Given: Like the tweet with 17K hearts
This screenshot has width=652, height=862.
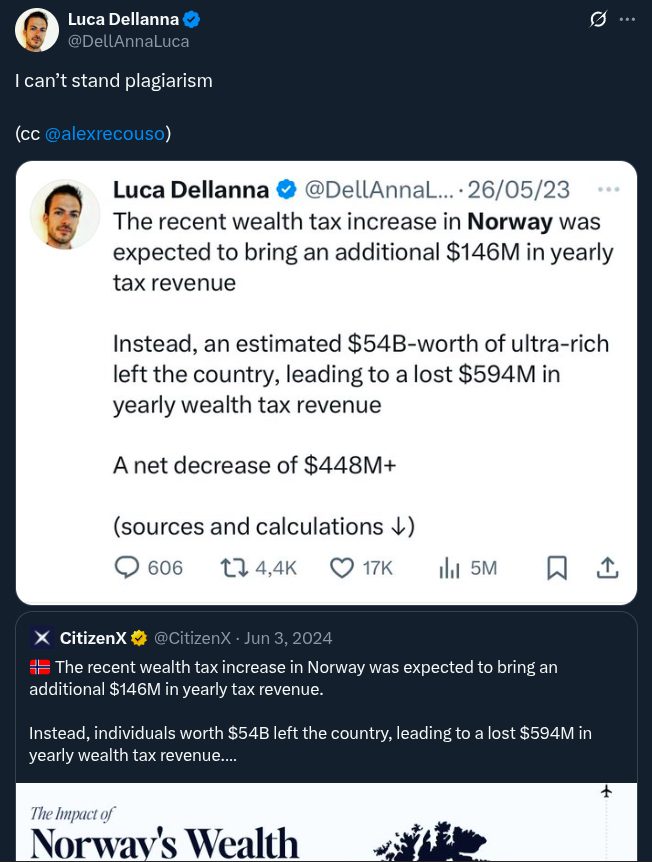Looking at the screenshot, I should [x=342, y=567].
